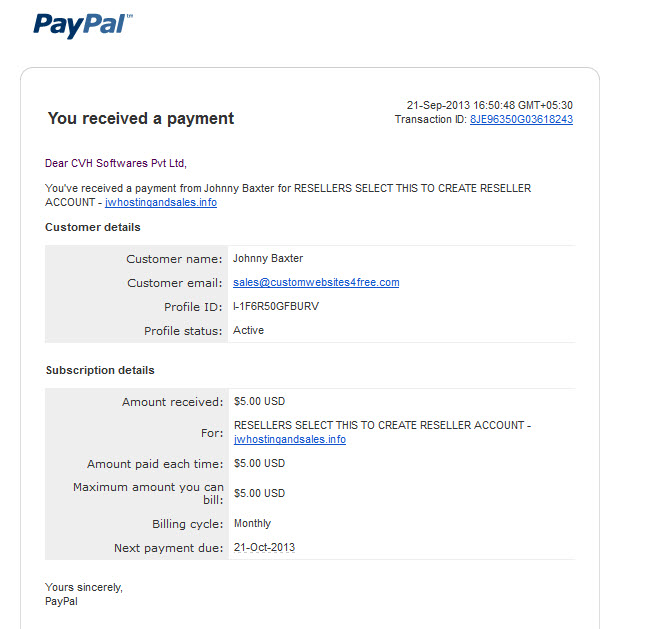Open transaction ID 8JE96350G03618243 link
Image resolution: width=650 pixels, height=629 pixels.
(x=521, y=119)
